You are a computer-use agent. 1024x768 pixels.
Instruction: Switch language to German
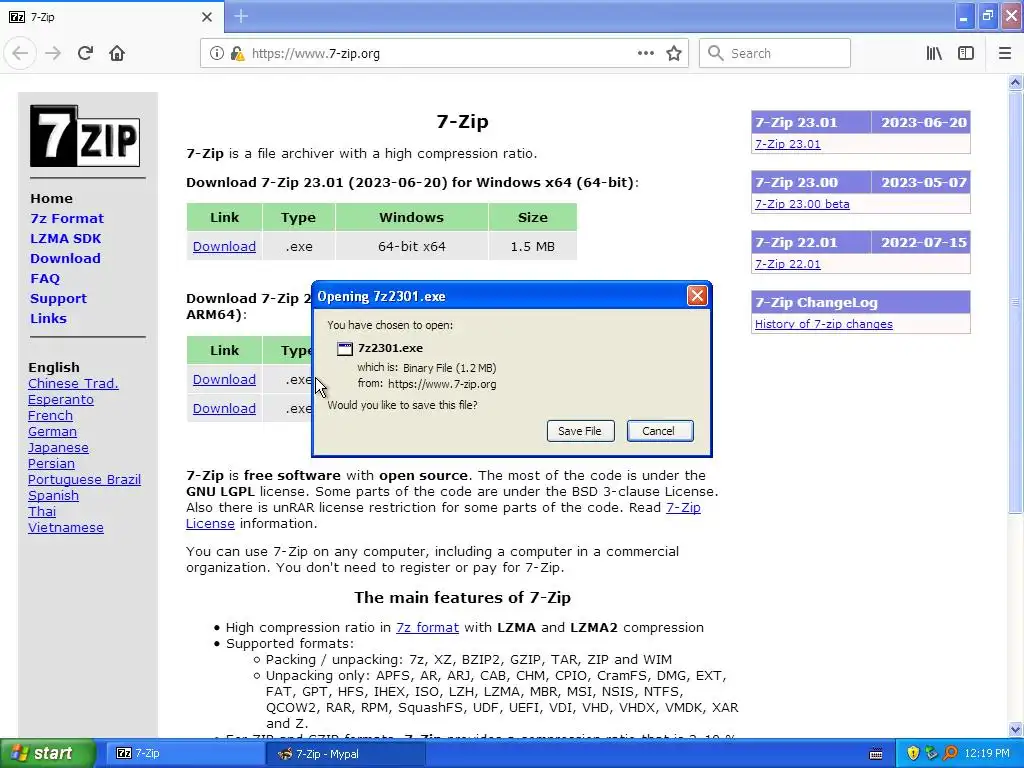click(x=52, y=432)
